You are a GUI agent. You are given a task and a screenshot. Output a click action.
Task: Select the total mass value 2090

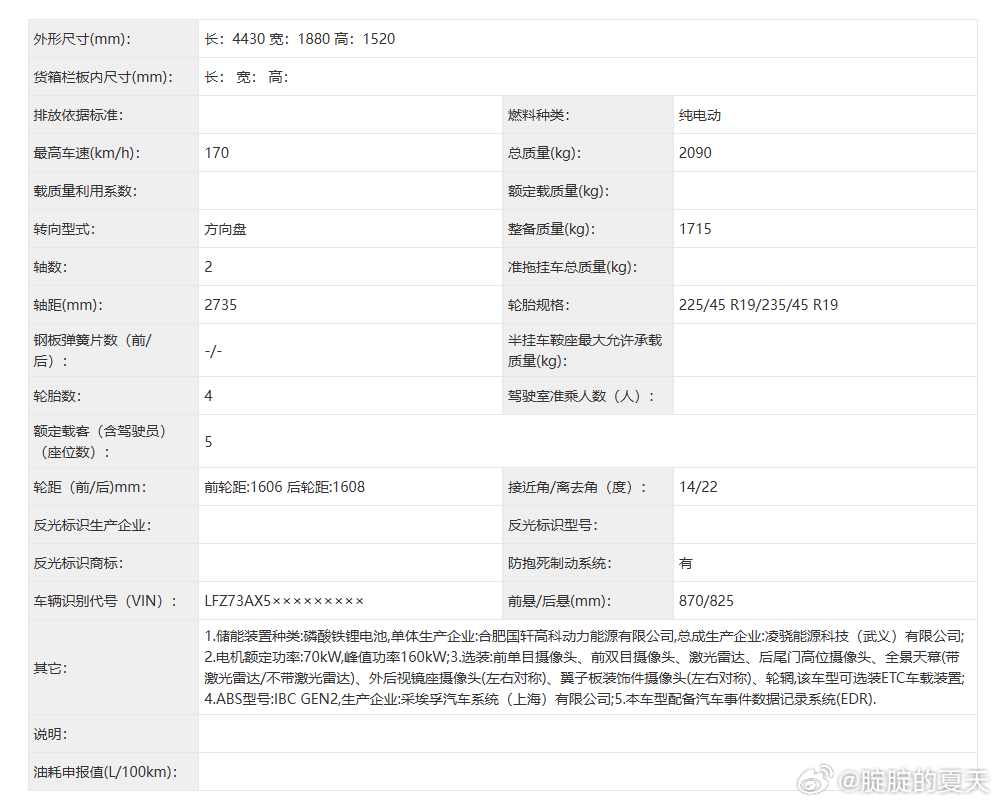pyautogui.click(x=695, y=153)
